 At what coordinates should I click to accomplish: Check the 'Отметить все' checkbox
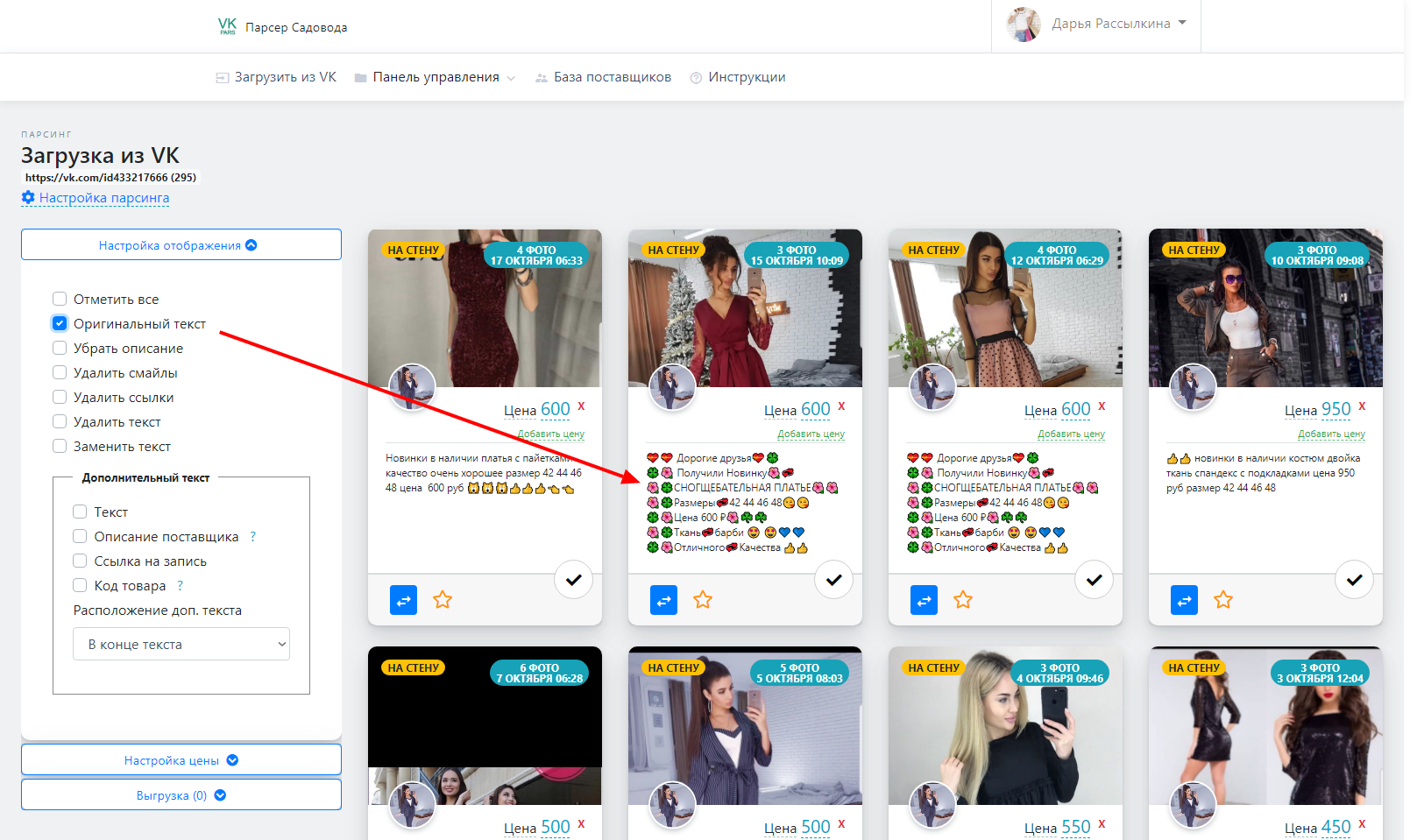pyautogui.click(x=60, y=299)
